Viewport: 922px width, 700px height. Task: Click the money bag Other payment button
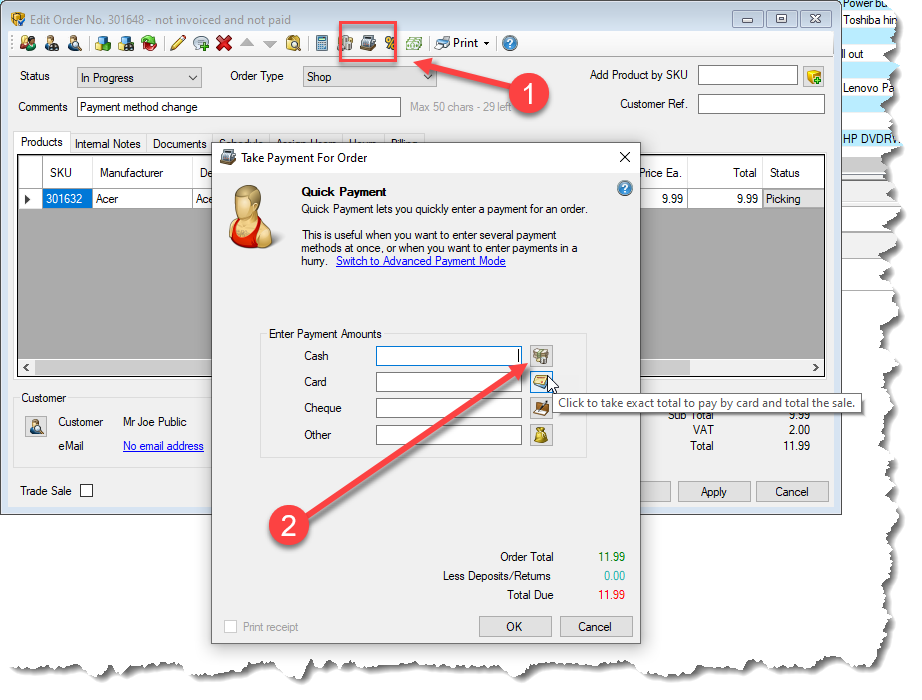(541, 435)
